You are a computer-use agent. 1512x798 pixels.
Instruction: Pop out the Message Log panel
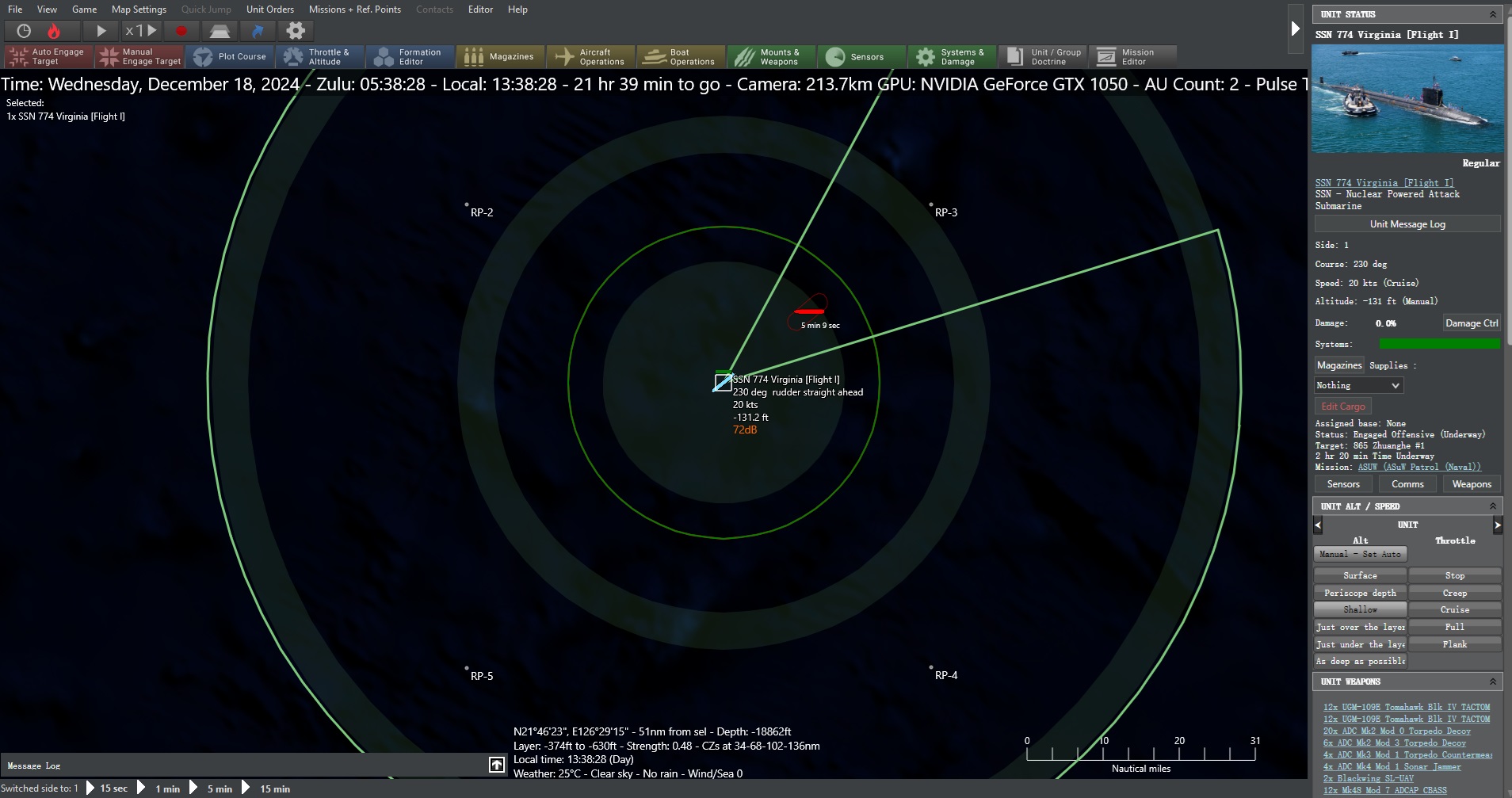pos(496,765)
